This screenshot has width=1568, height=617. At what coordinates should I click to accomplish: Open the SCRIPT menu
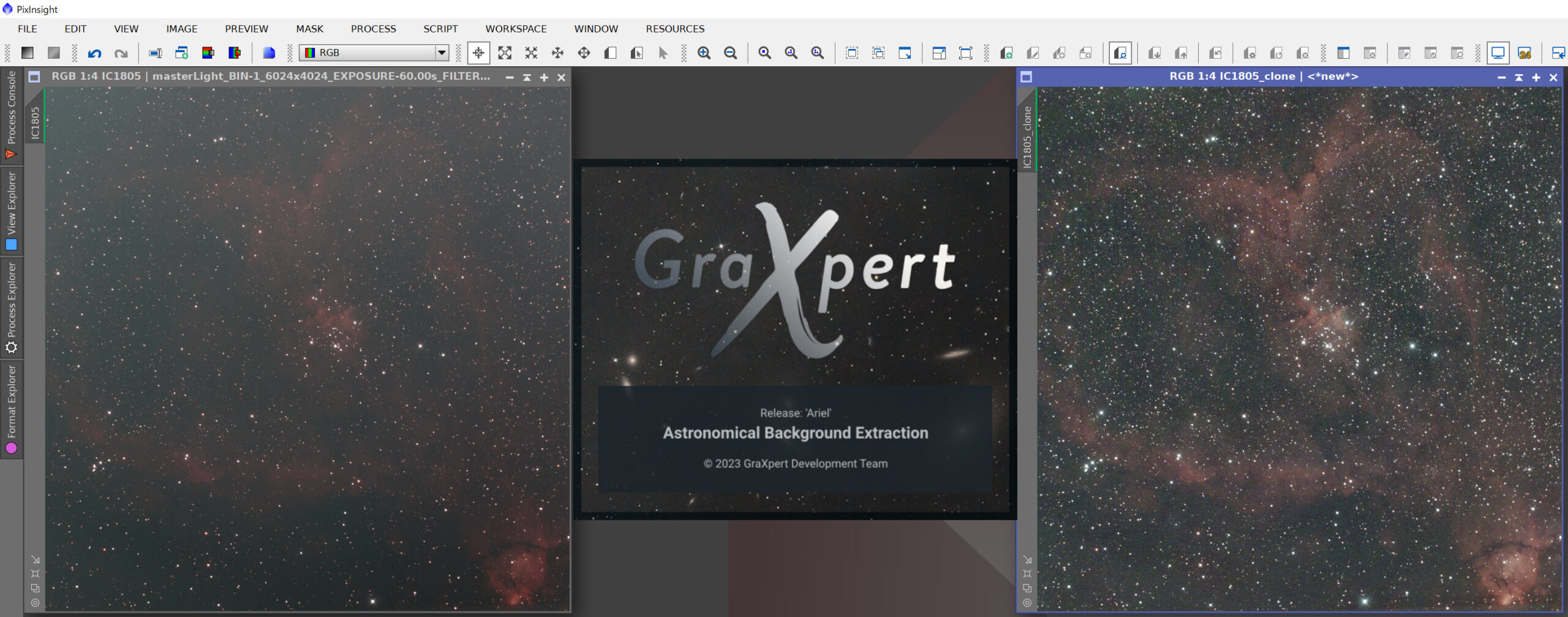point(440,29)
